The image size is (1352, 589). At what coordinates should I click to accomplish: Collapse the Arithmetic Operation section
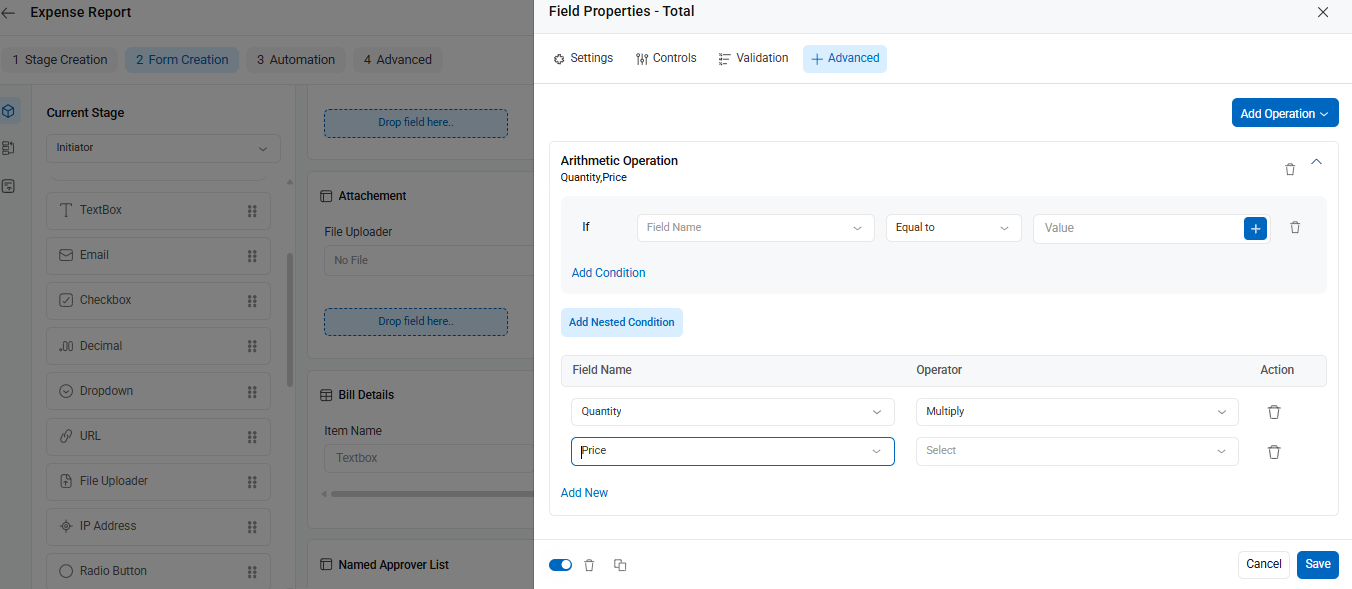[x=1316, y=161]
